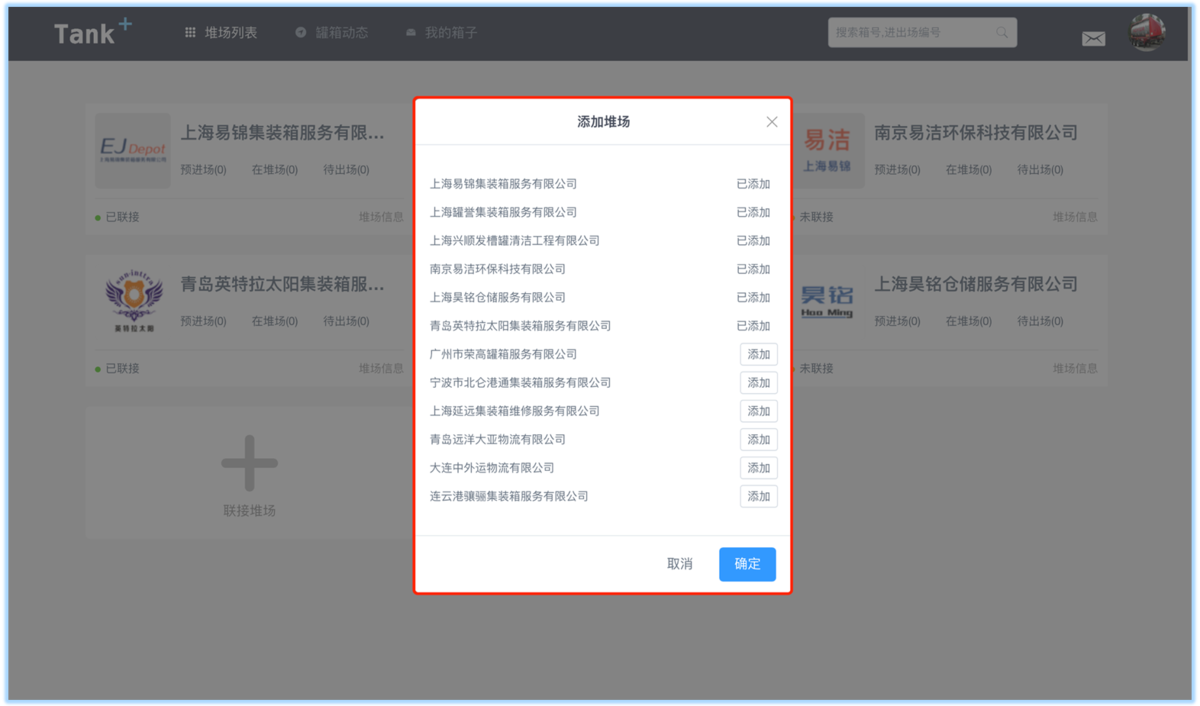Close the 添加堆场 dialog with X
This screenshot has width=1200, height=706.
pos(772,122)
